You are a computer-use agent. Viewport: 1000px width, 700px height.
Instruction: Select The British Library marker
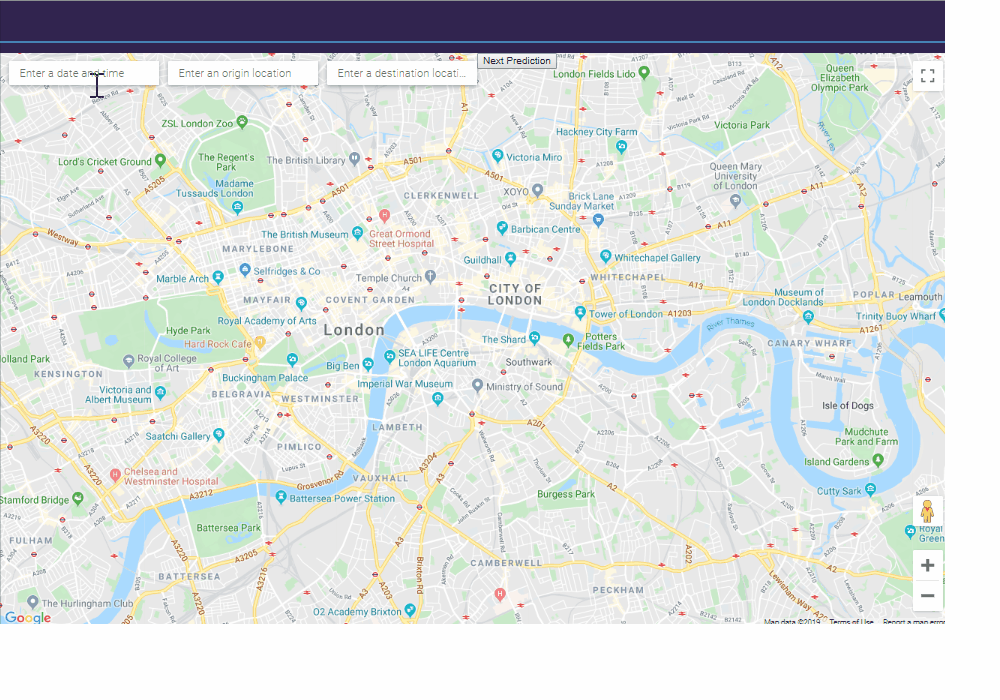(x=355, y=158)
